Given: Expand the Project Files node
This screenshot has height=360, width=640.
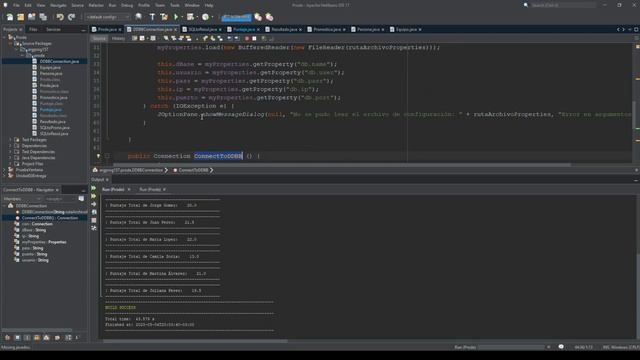Looking at the screenshot, I should click(x=10, y=164).
